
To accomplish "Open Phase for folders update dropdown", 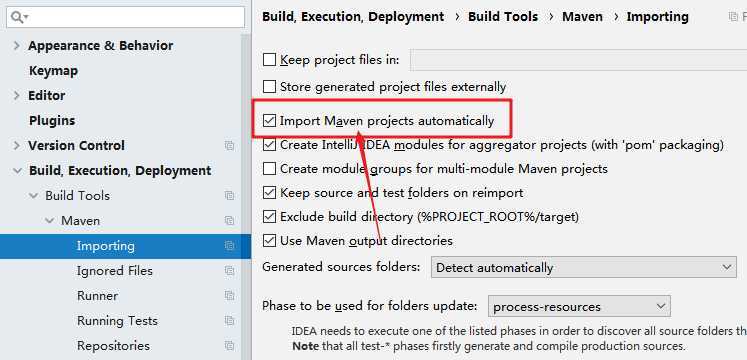I will click(x=579, y=307).
